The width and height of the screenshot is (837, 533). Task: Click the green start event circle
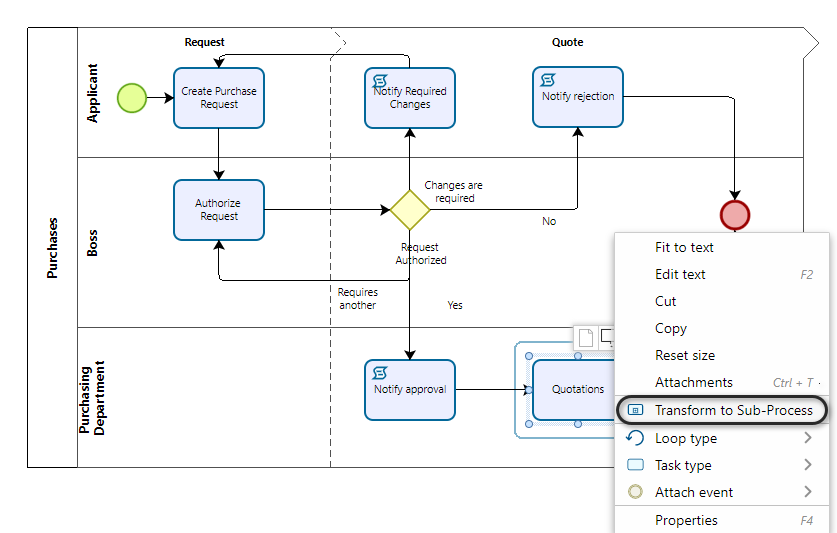point(132,97)
